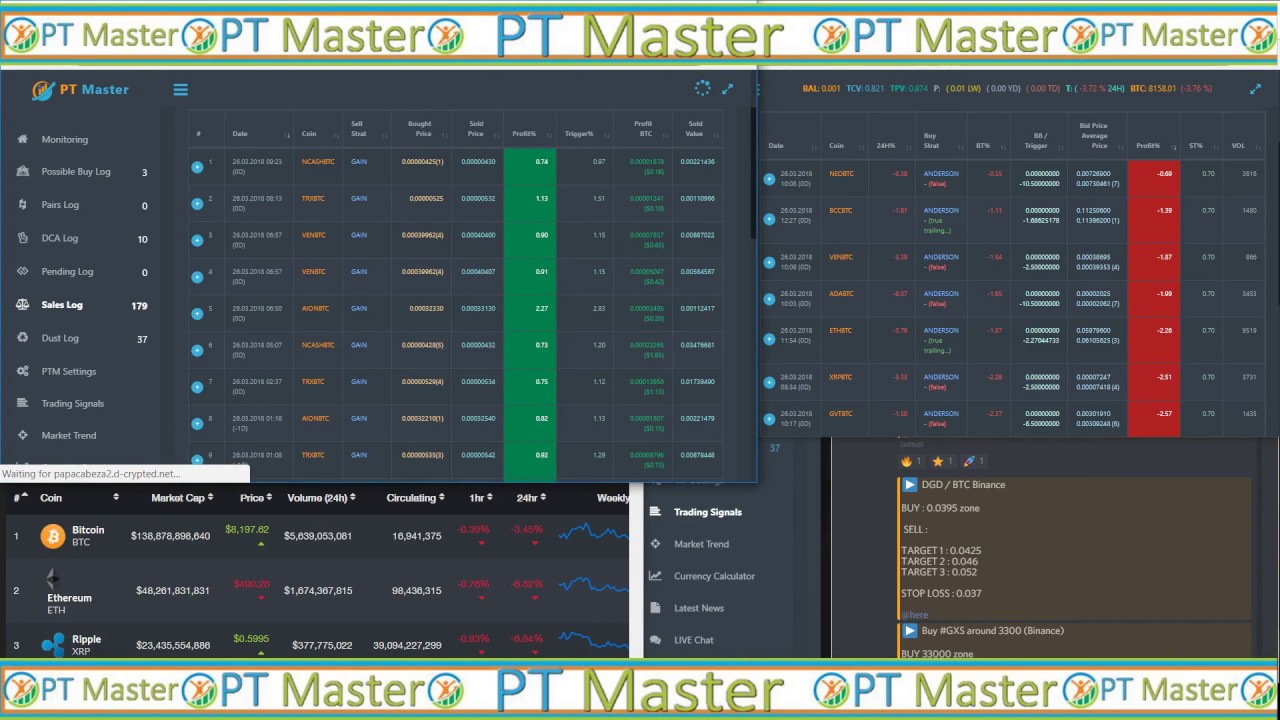The width and height of the screenshot is (1280, 720).
Task: Expand the GVTBTC row in DCA table
Action: [769, 418]
